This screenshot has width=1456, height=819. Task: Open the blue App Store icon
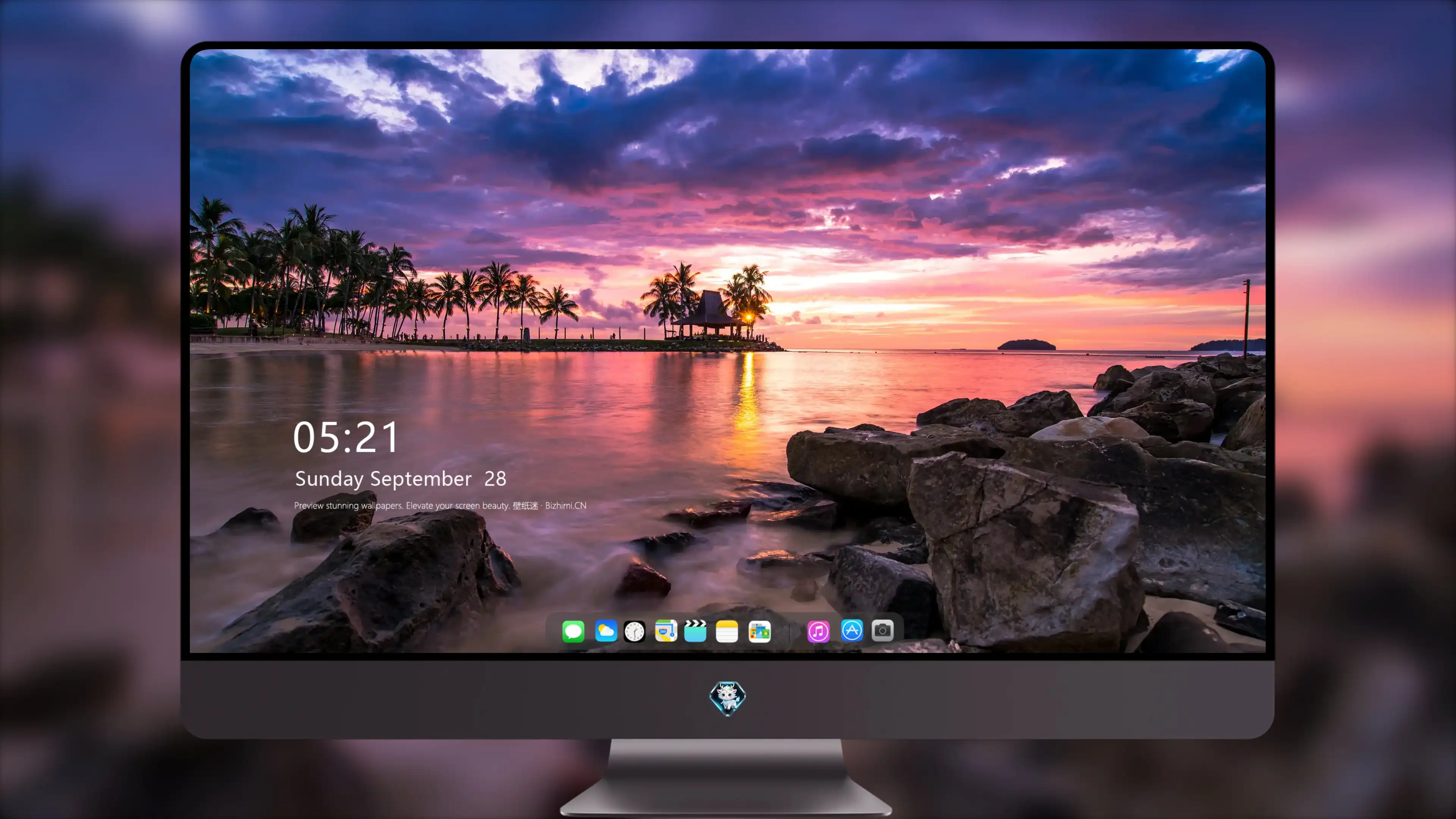click(852, 630)
